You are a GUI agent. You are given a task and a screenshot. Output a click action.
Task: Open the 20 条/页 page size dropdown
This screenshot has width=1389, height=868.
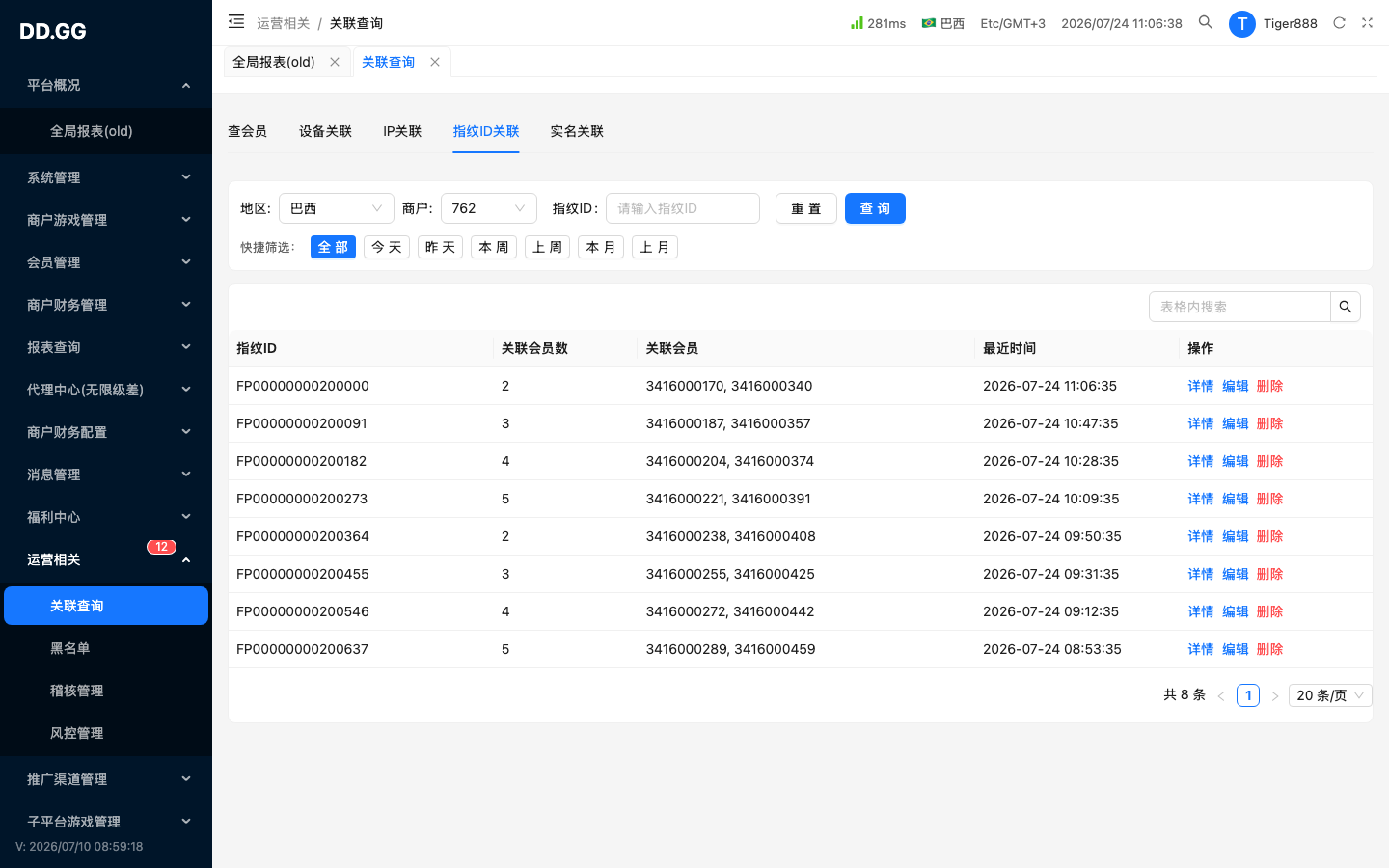(x=1330, y=695)
